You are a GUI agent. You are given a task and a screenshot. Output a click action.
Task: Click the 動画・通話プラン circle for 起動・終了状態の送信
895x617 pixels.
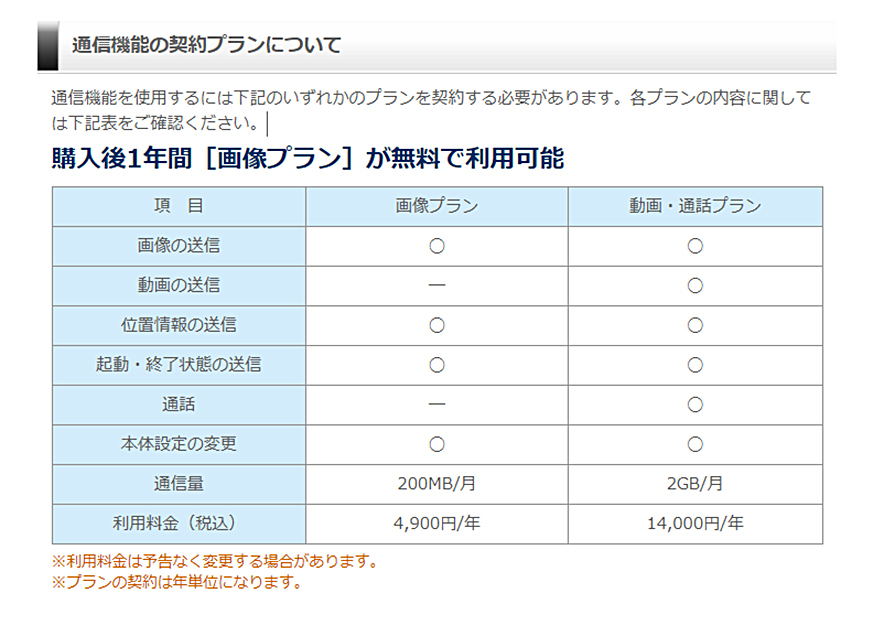pyautogui.click(x=695, y=365)
